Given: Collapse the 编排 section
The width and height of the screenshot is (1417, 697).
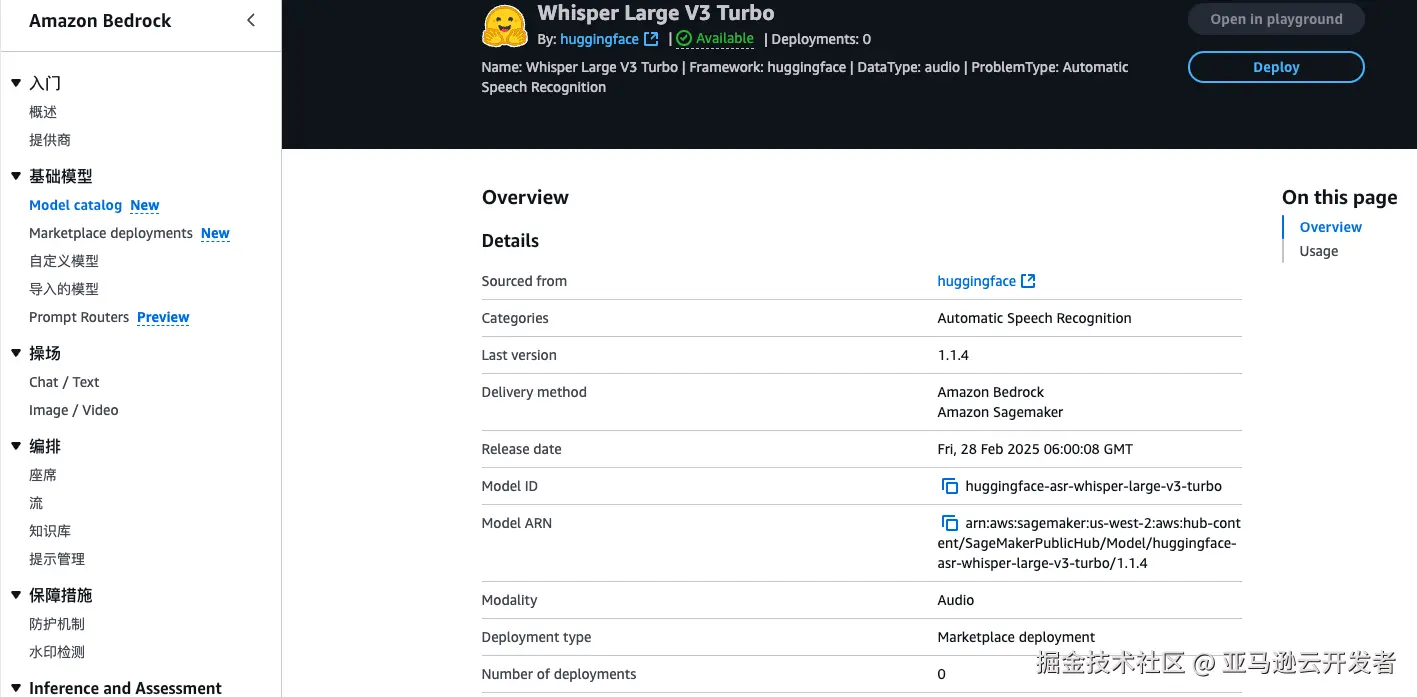Looking at the screenshot, I should 16,446.
